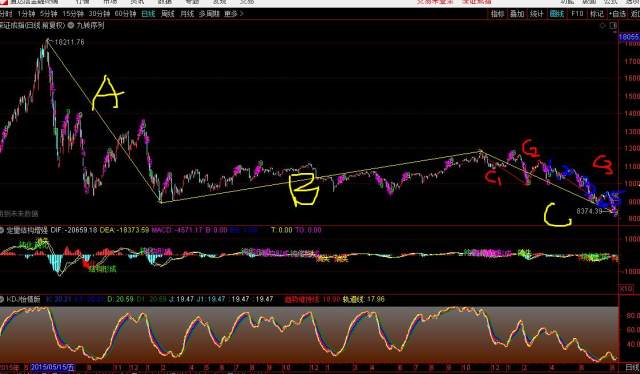
Task: Click the highlighted date 2015/05/15 on time axis
Action: click(x=53, y=367)
